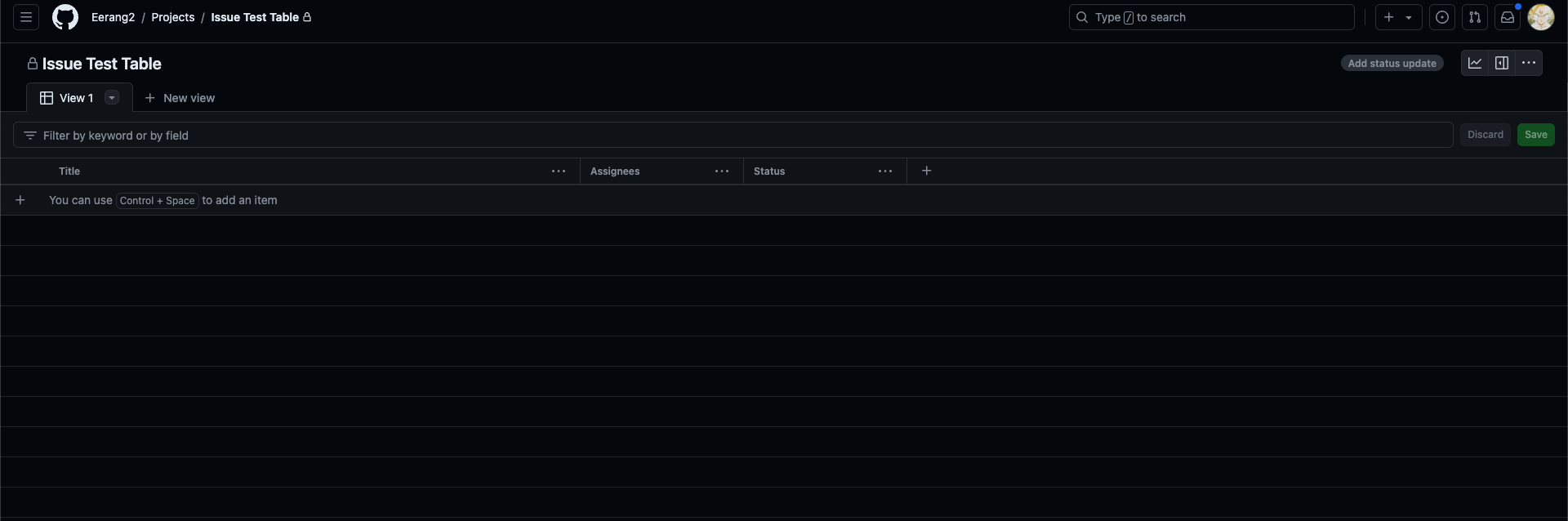Open the notifications inbox

[x=1508, y=17]
